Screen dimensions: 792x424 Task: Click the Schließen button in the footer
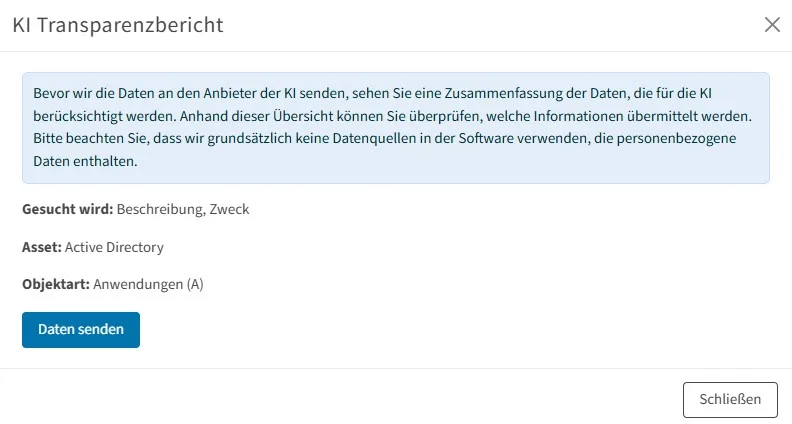(730, 399)
